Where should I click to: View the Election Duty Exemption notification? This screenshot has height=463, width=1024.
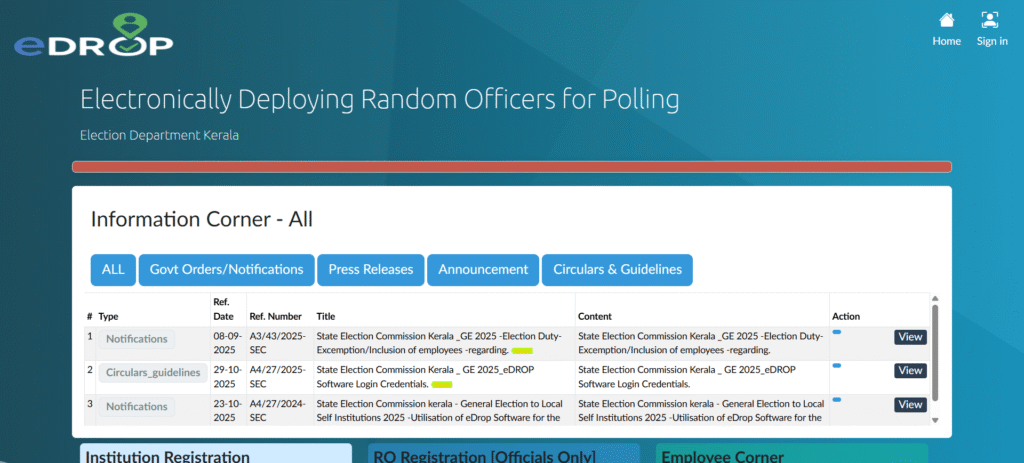910,337
